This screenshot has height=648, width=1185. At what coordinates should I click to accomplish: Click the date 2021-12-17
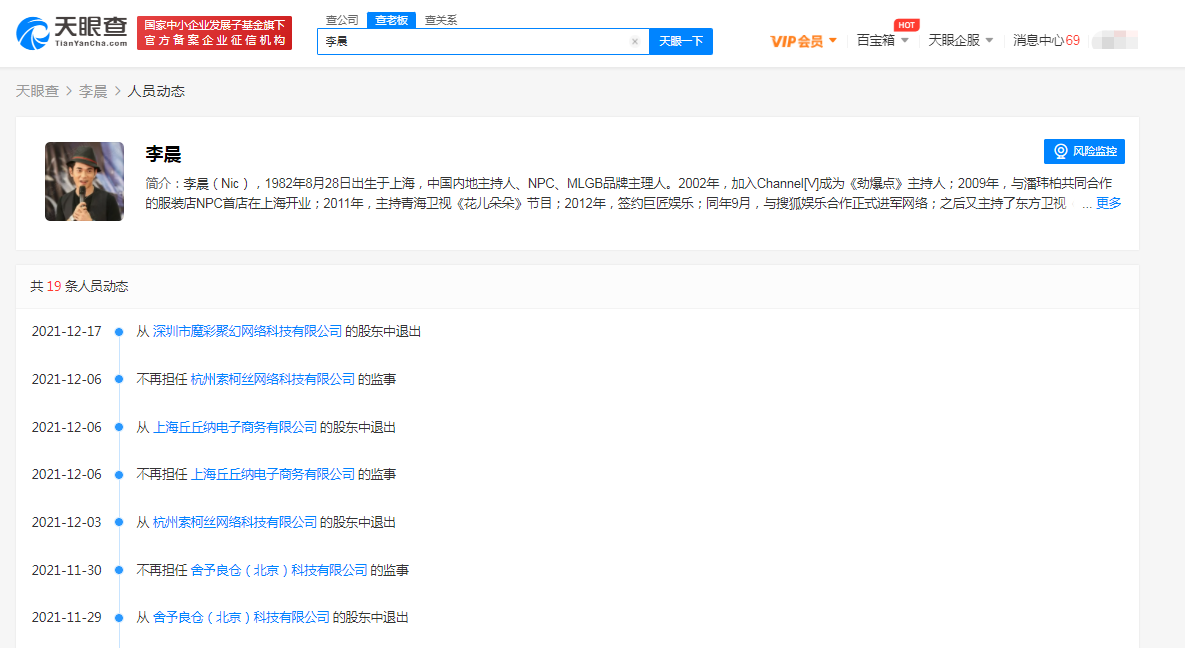click(67, 331)
